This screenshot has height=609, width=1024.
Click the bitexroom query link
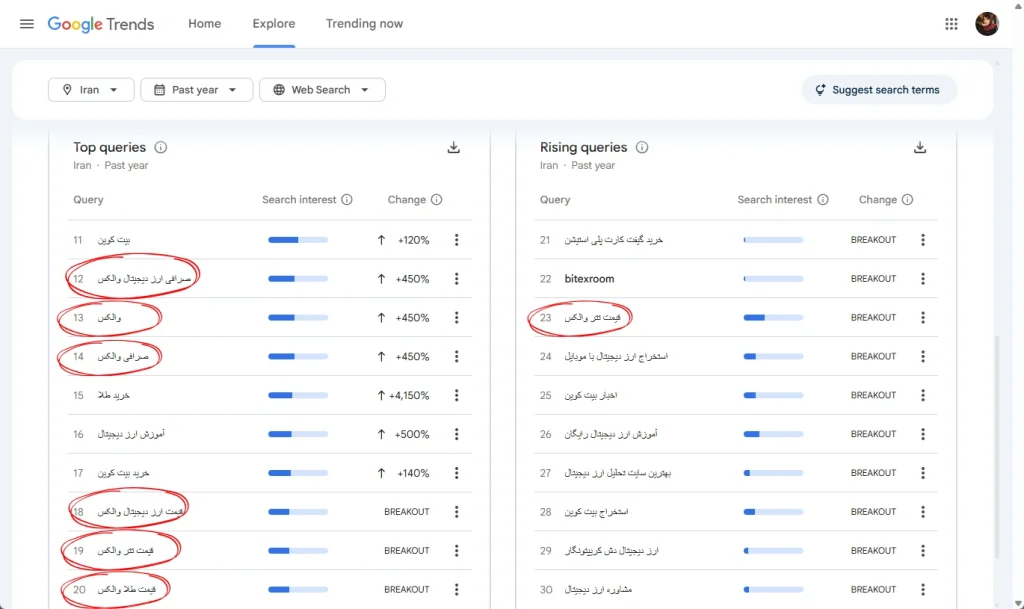pyautogui.click(x=589, y=279)
